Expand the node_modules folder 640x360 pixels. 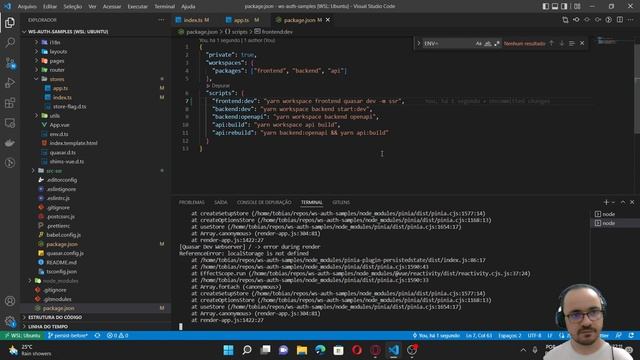pos(30,281)
